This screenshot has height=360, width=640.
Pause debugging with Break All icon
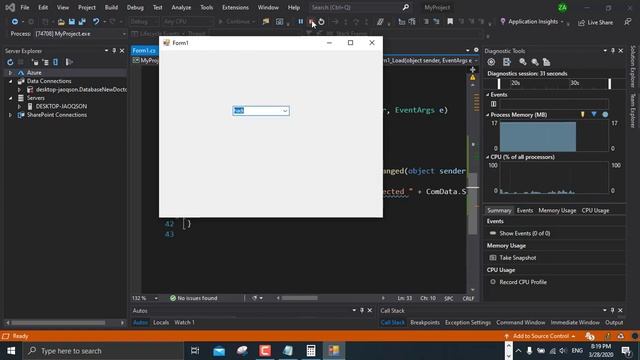pyautogui.click(x=300, y=22)
